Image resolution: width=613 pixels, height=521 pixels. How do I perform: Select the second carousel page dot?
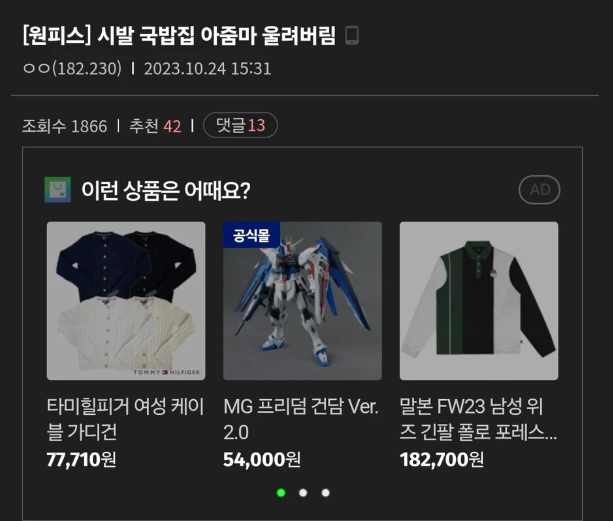(x=303, y=493)
